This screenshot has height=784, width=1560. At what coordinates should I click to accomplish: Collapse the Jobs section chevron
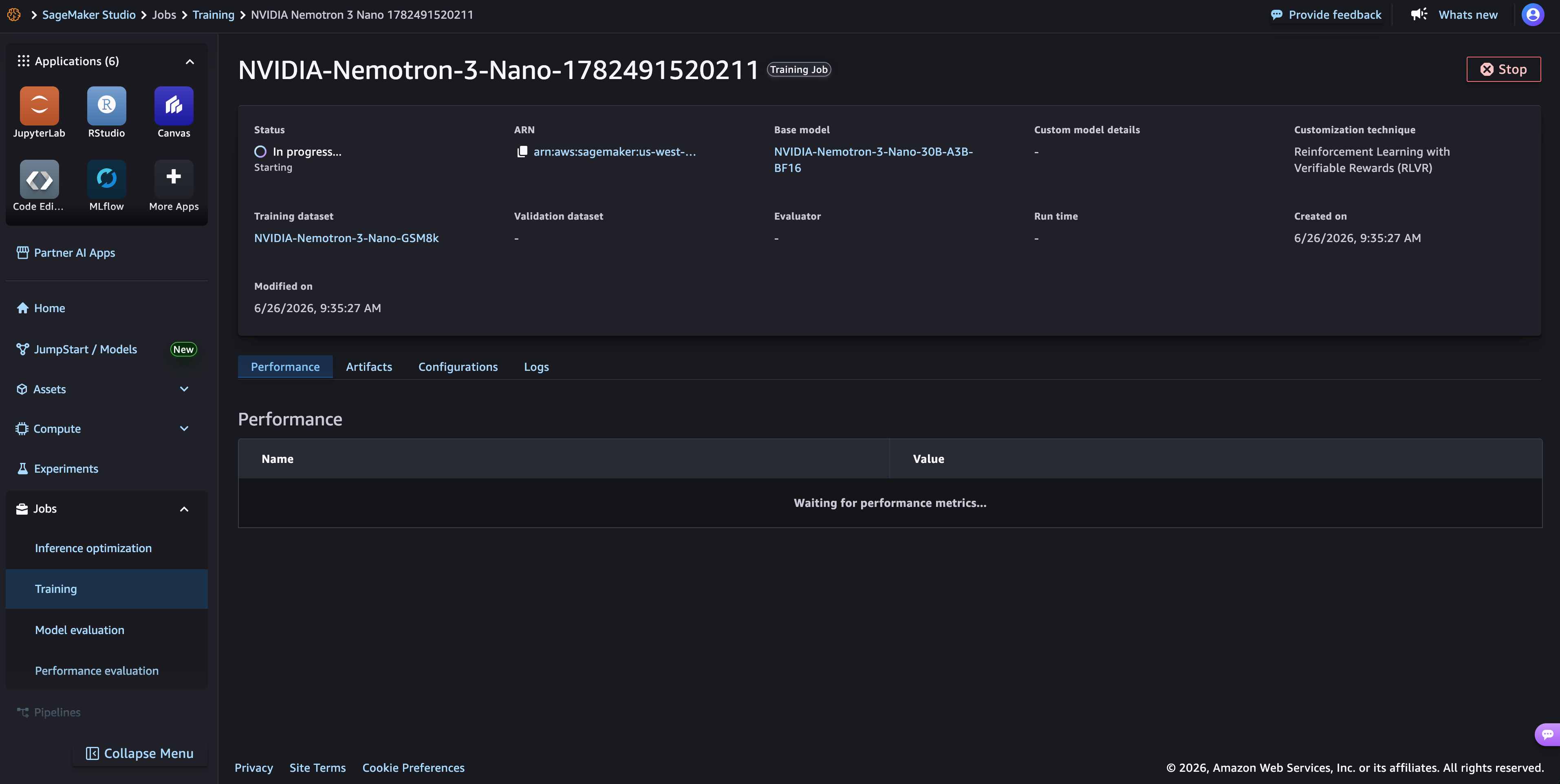(x=184, y=509)
